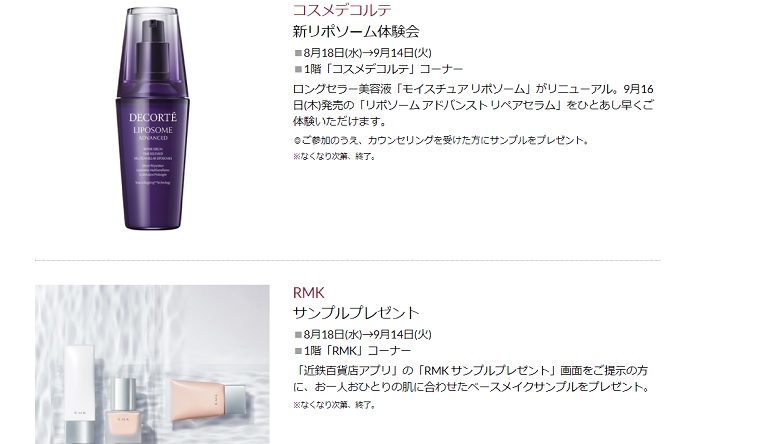Screen dimensions: 760x444
Task: Click the square bullet before RMK date
Action: tap(298, 334)
